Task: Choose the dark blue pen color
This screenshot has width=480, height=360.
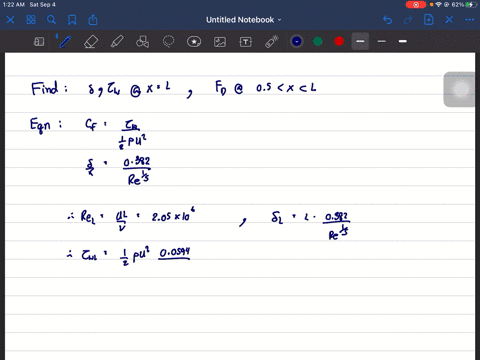Action: (296, 41)
